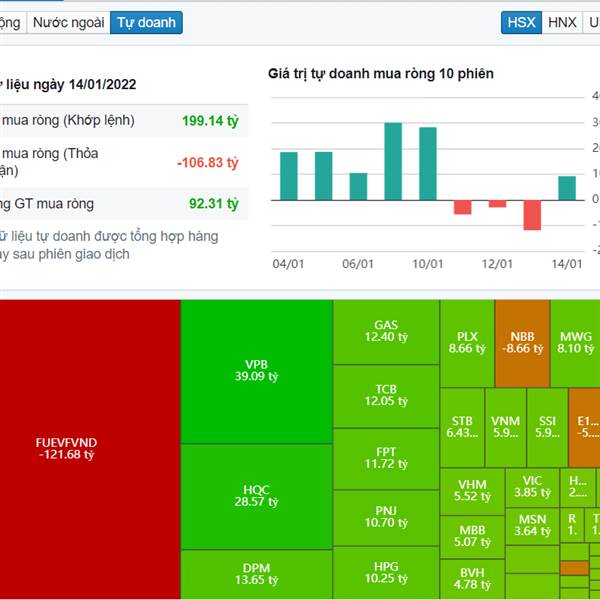Open the VHM 5.52 tỷ treemap block
600x600 pixels.
(472, 491)
